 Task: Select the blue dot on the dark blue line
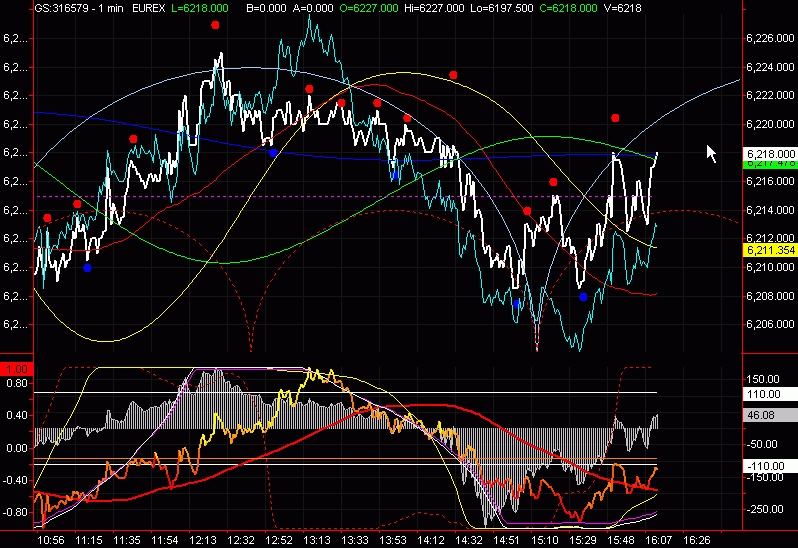click(x=273, y=153)
